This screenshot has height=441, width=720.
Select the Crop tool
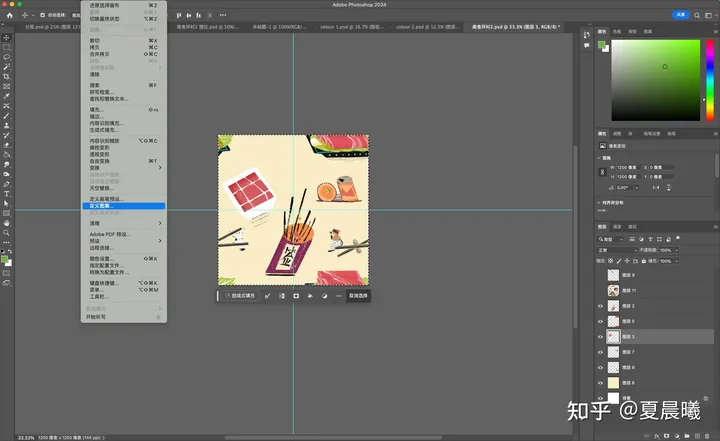(6, 76)
